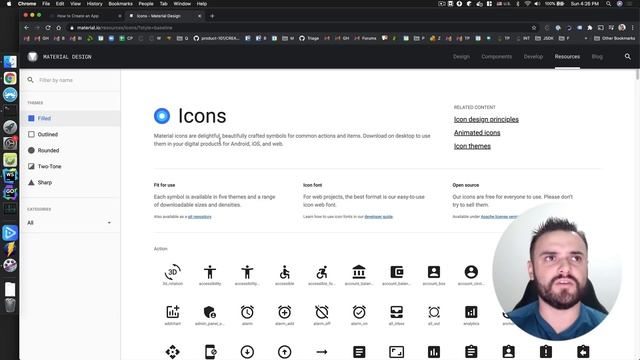
Task: Open the git repository link
Action: point(200,217)
